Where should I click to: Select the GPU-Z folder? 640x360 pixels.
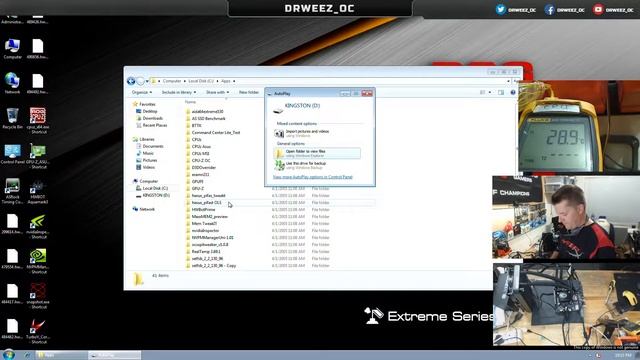click(198, 189)
